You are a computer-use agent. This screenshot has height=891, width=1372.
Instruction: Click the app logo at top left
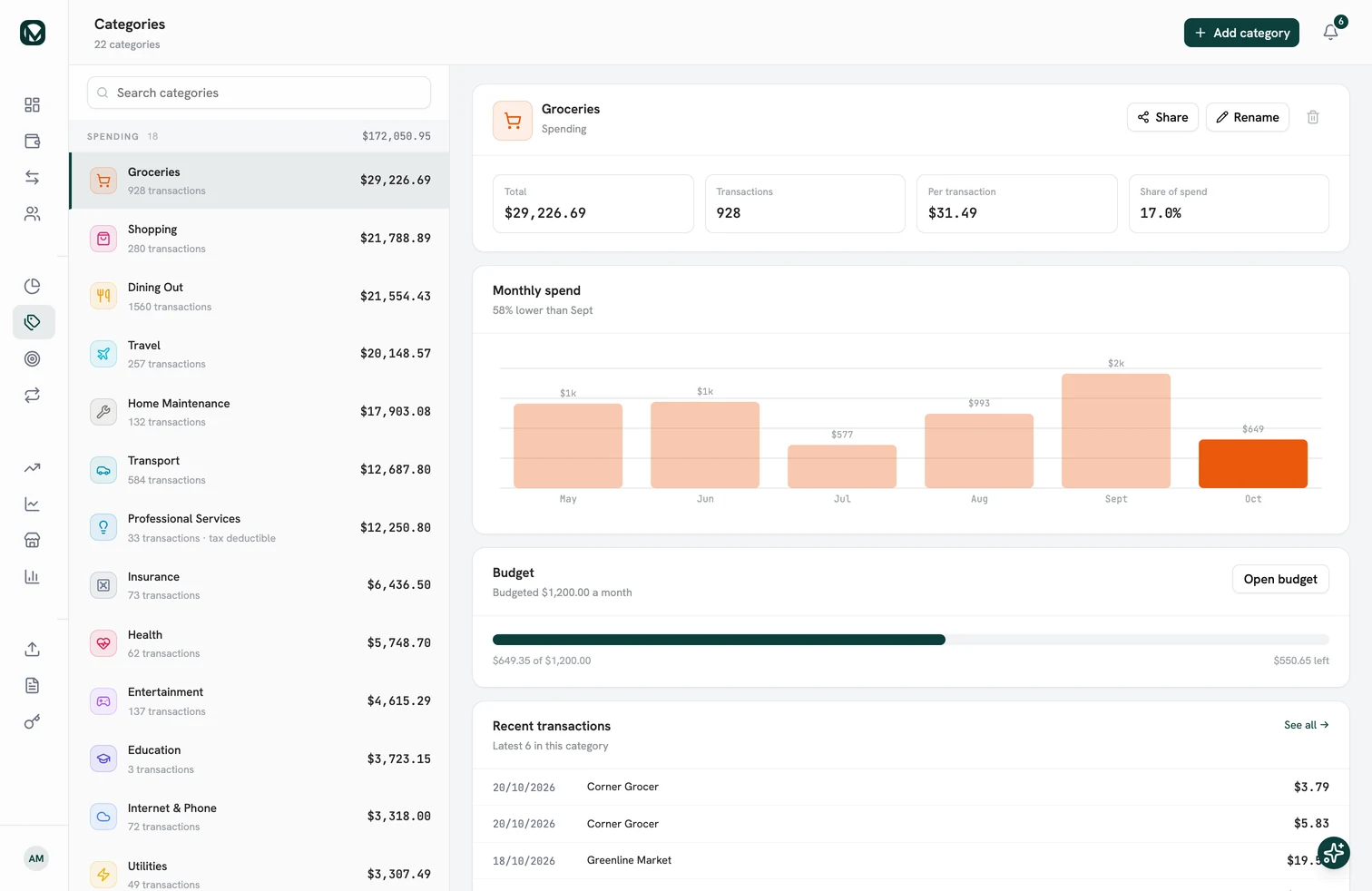click(33, 33)
